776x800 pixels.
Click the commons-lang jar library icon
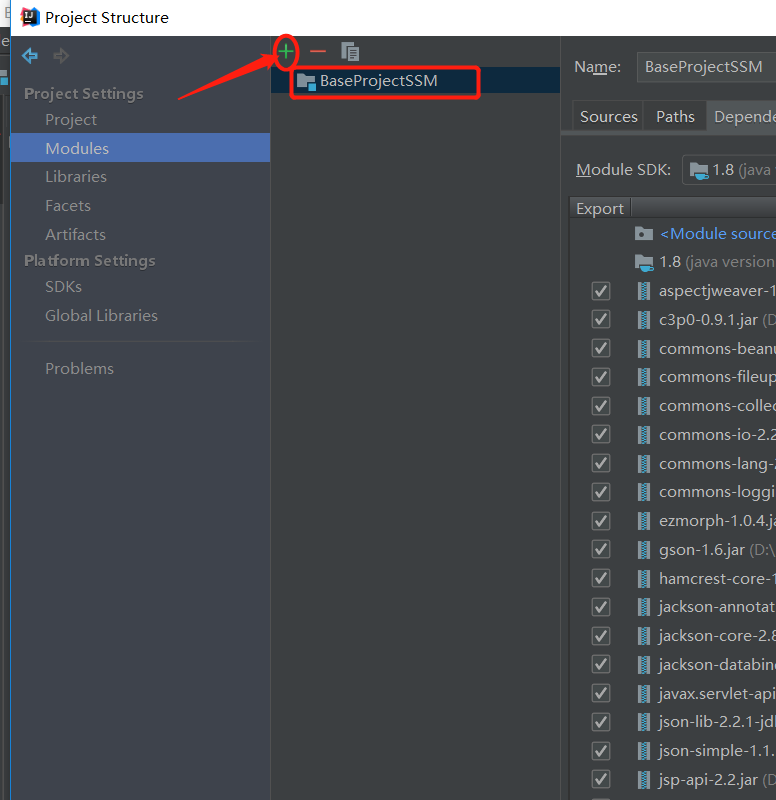click(x=644, y=464)
